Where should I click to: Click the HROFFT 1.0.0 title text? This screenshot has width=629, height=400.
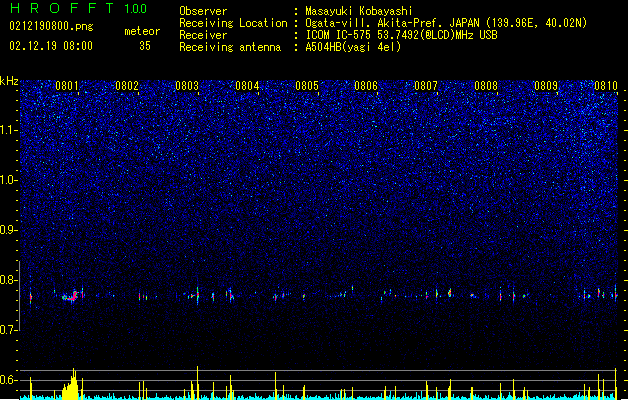point(78,8)
